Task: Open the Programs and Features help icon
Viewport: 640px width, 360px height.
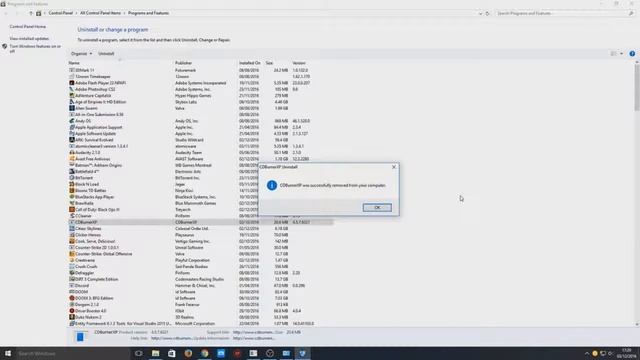Action: pos(632,53)
